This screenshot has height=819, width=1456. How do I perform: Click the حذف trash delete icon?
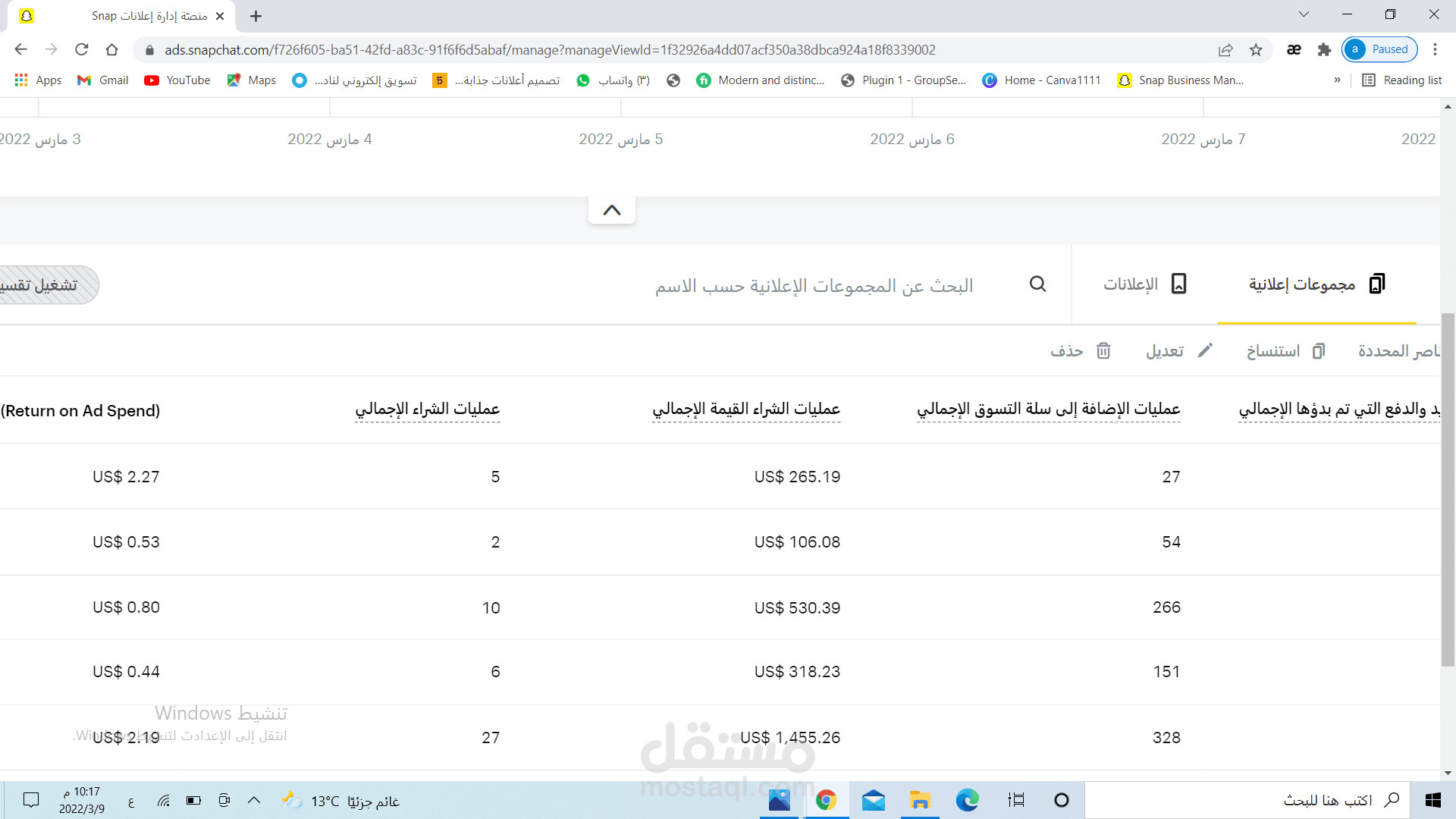tap(1103, 350)
